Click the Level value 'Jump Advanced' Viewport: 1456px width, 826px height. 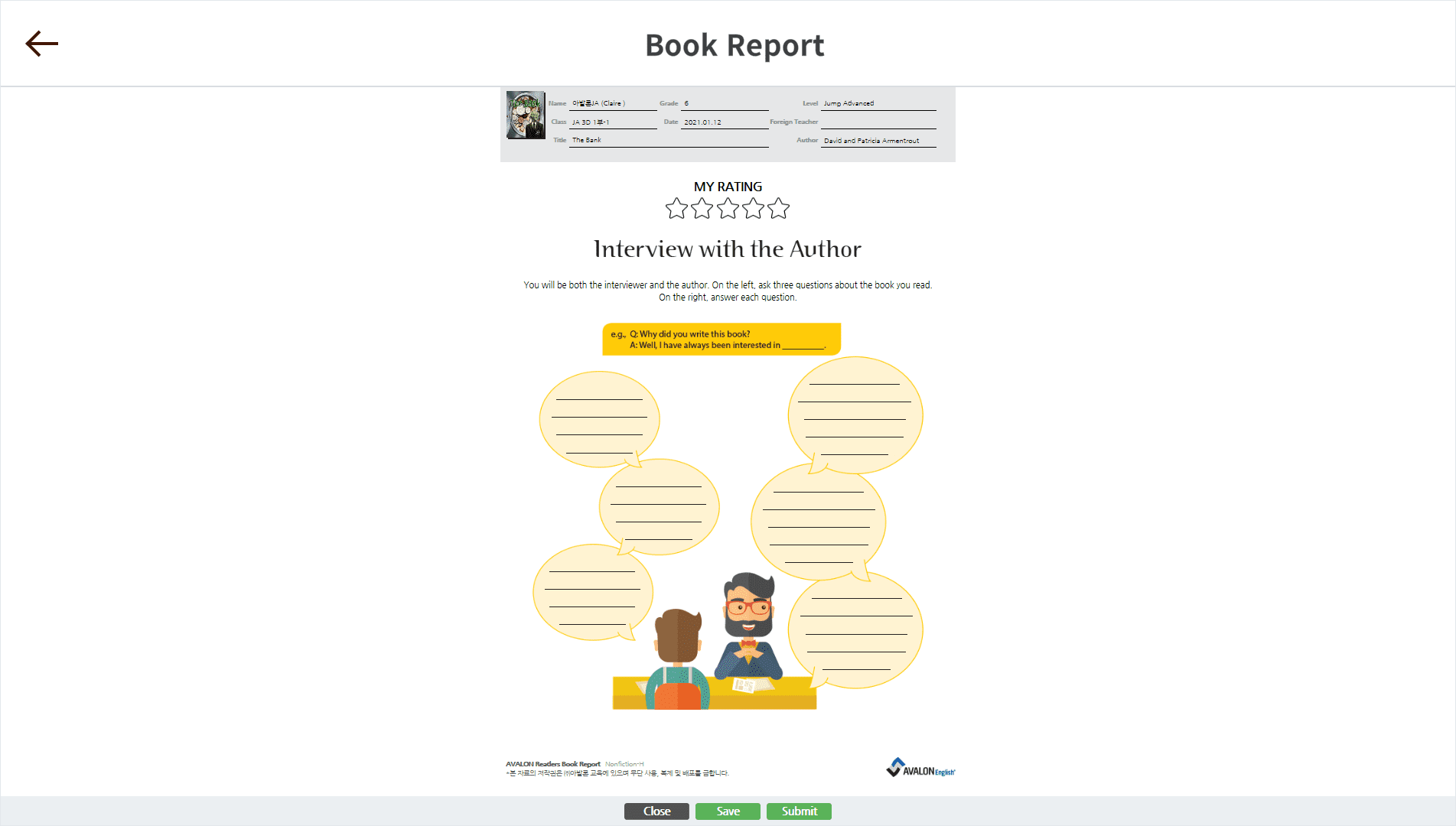pos(849,103)
